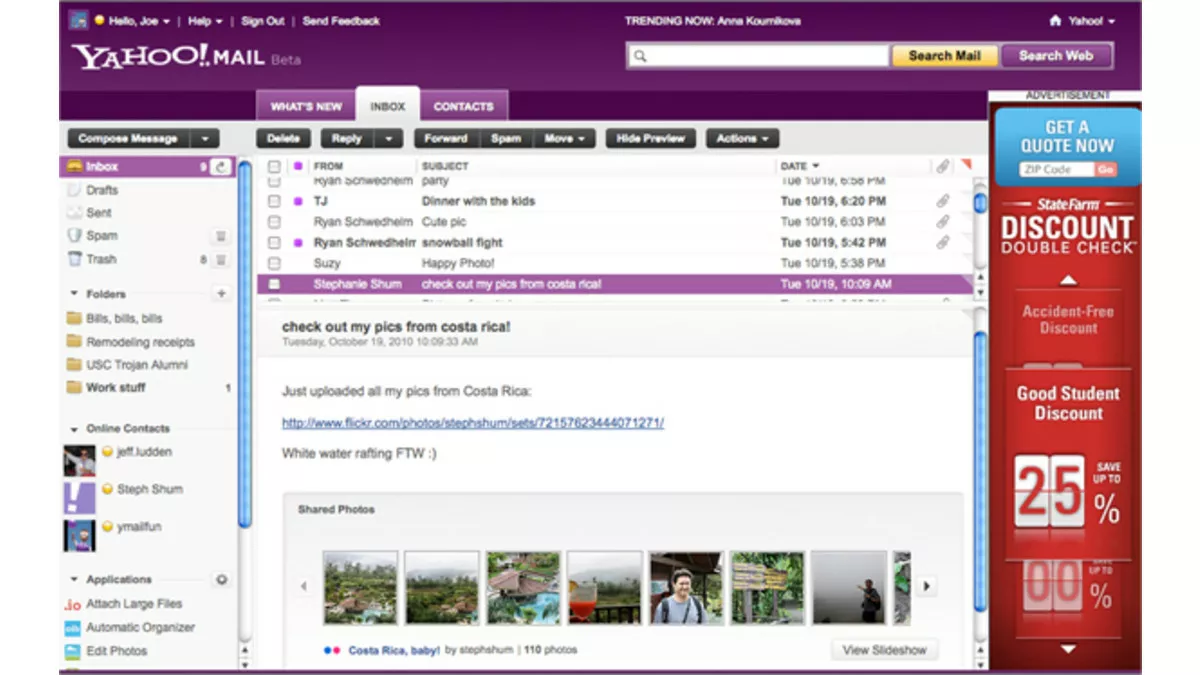The image size is (1200, 675).
Task: Click the attachment paperclip column icon
Action: (942, 166)
